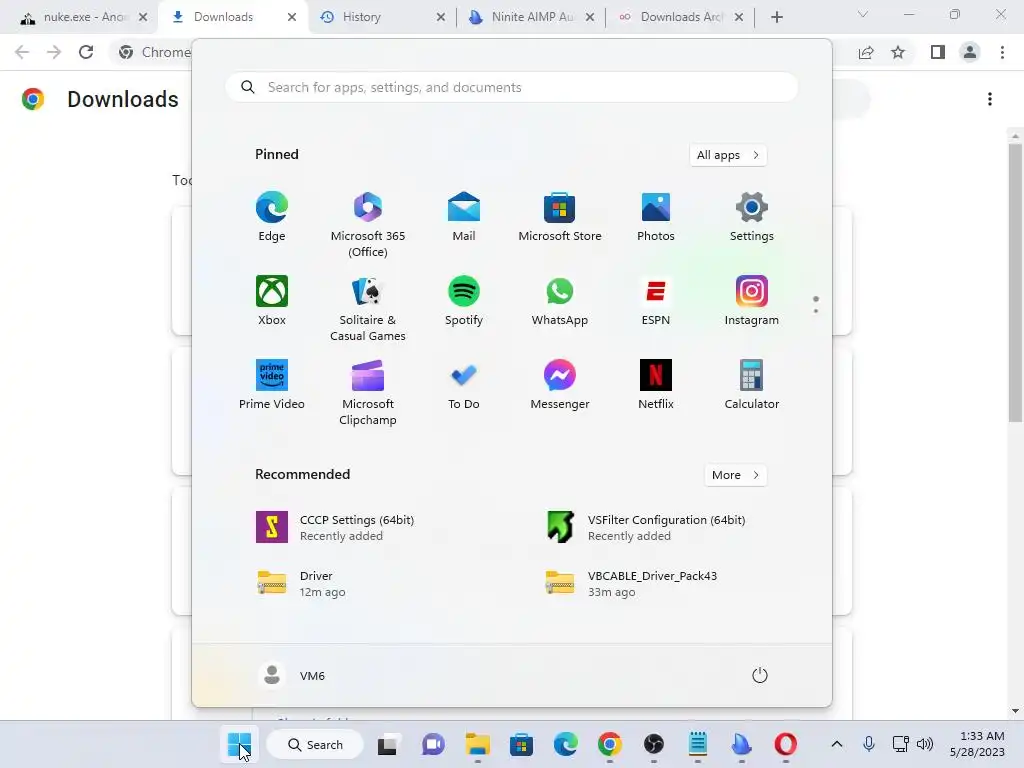This screenshot has height=768, width=1024.
Task: Open Instagram from pinned apps
Action: (x=752, y=300)
